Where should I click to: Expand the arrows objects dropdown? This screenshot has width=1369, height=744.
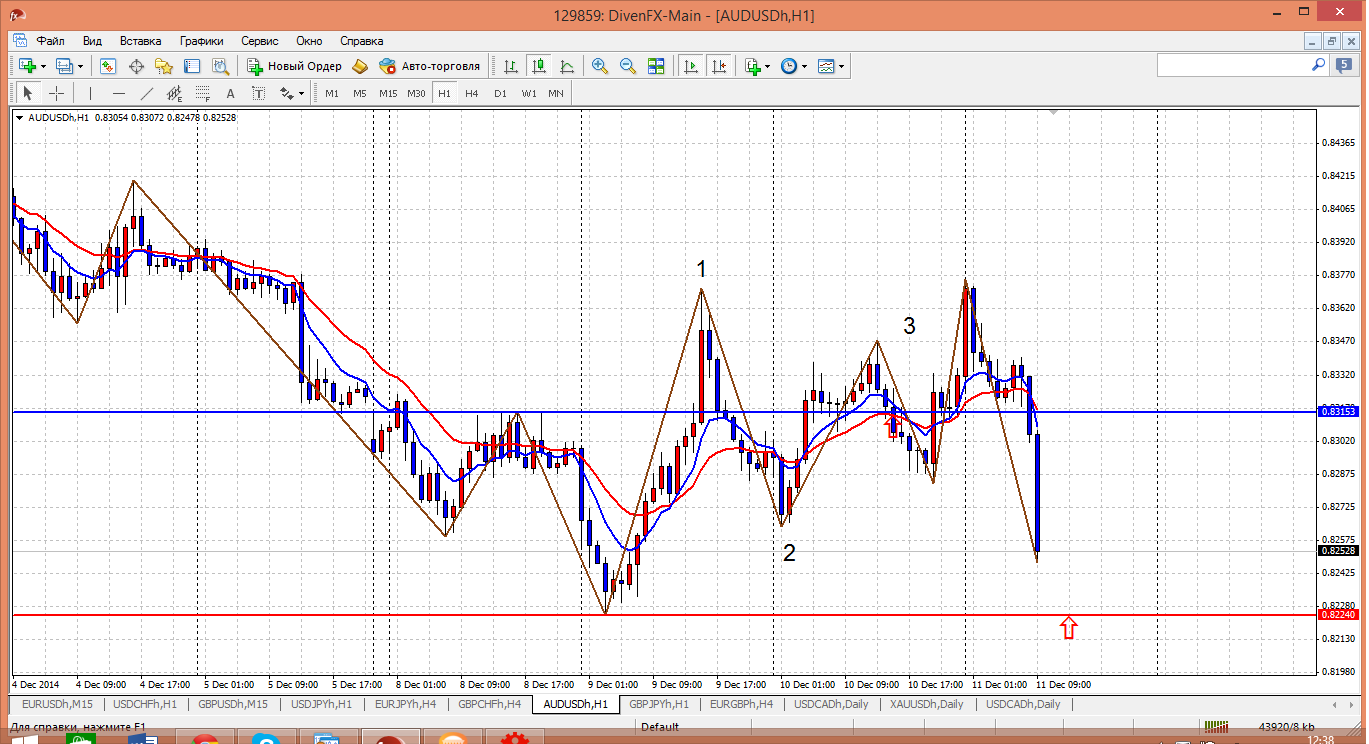[292, 93]
